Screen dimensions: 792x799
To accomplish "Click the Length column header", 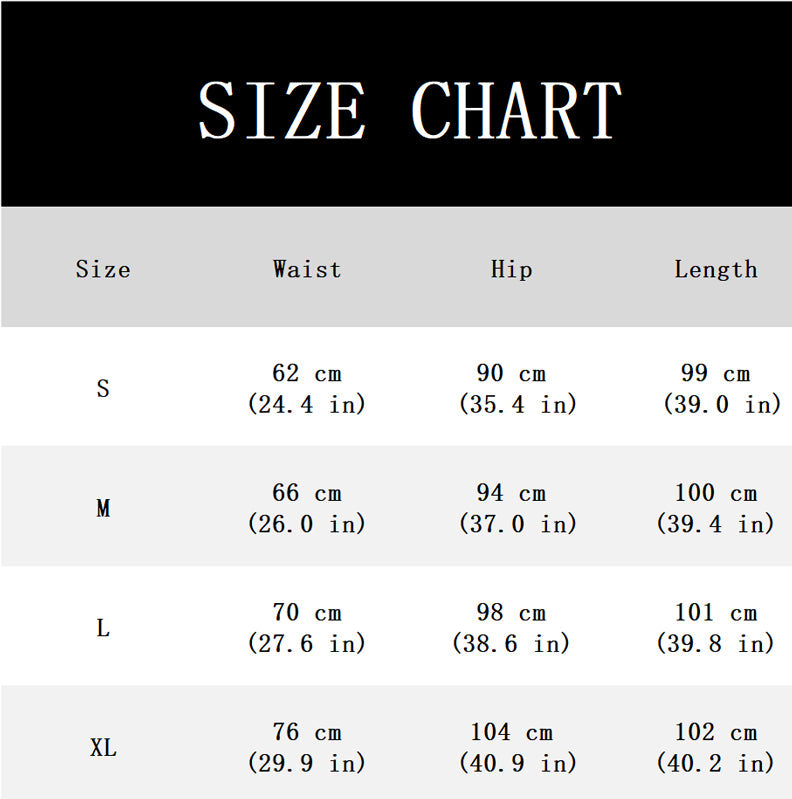I will 716,269.
